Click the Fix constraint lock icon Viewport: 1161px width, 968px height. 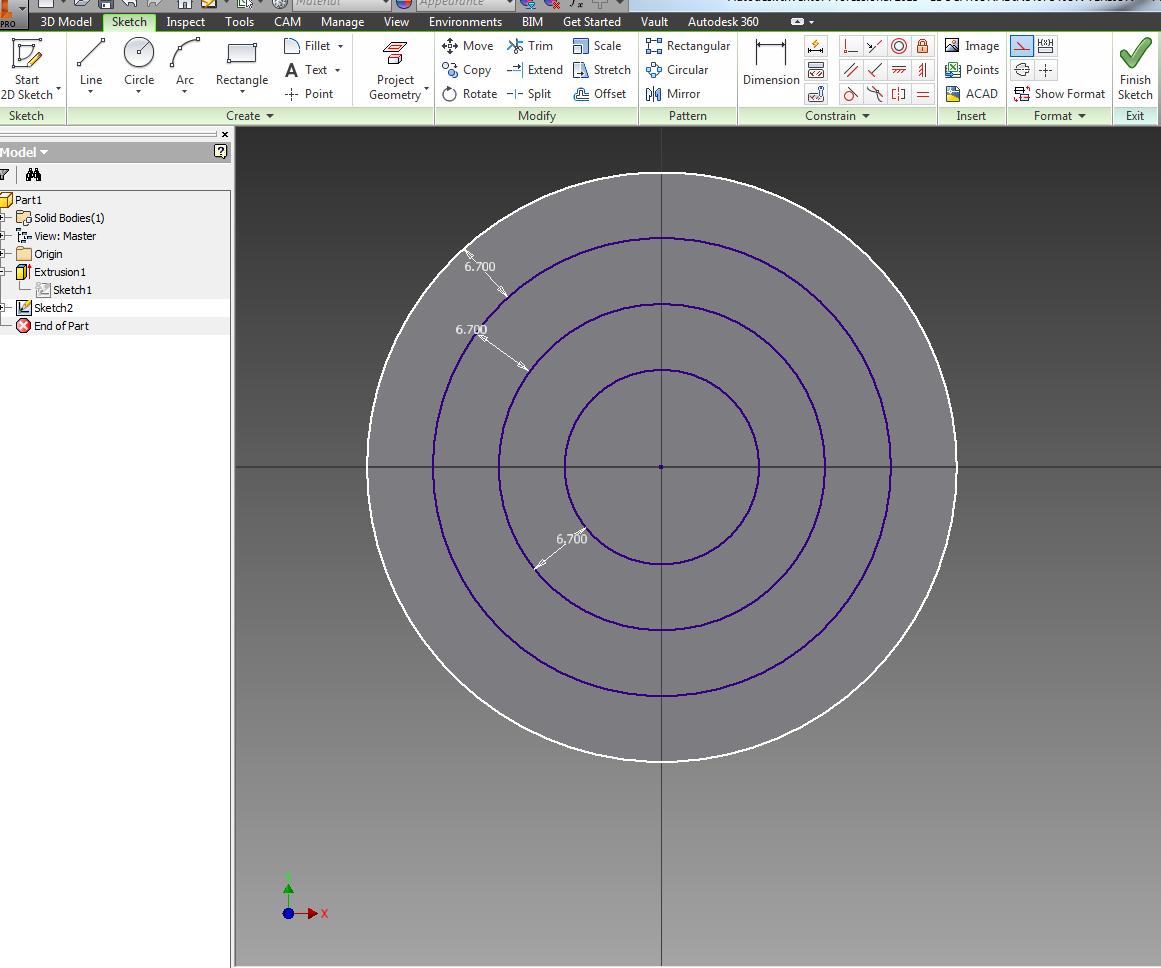pos(923,46)
